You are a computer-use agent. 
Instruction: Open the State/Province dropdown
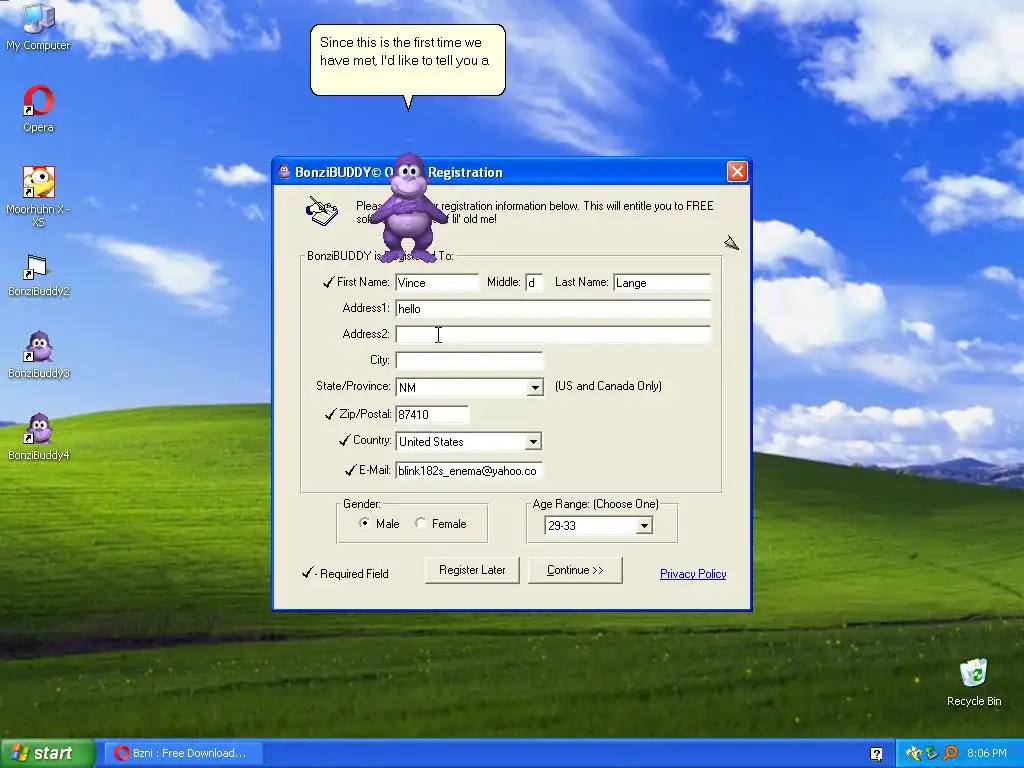(535, 387)
